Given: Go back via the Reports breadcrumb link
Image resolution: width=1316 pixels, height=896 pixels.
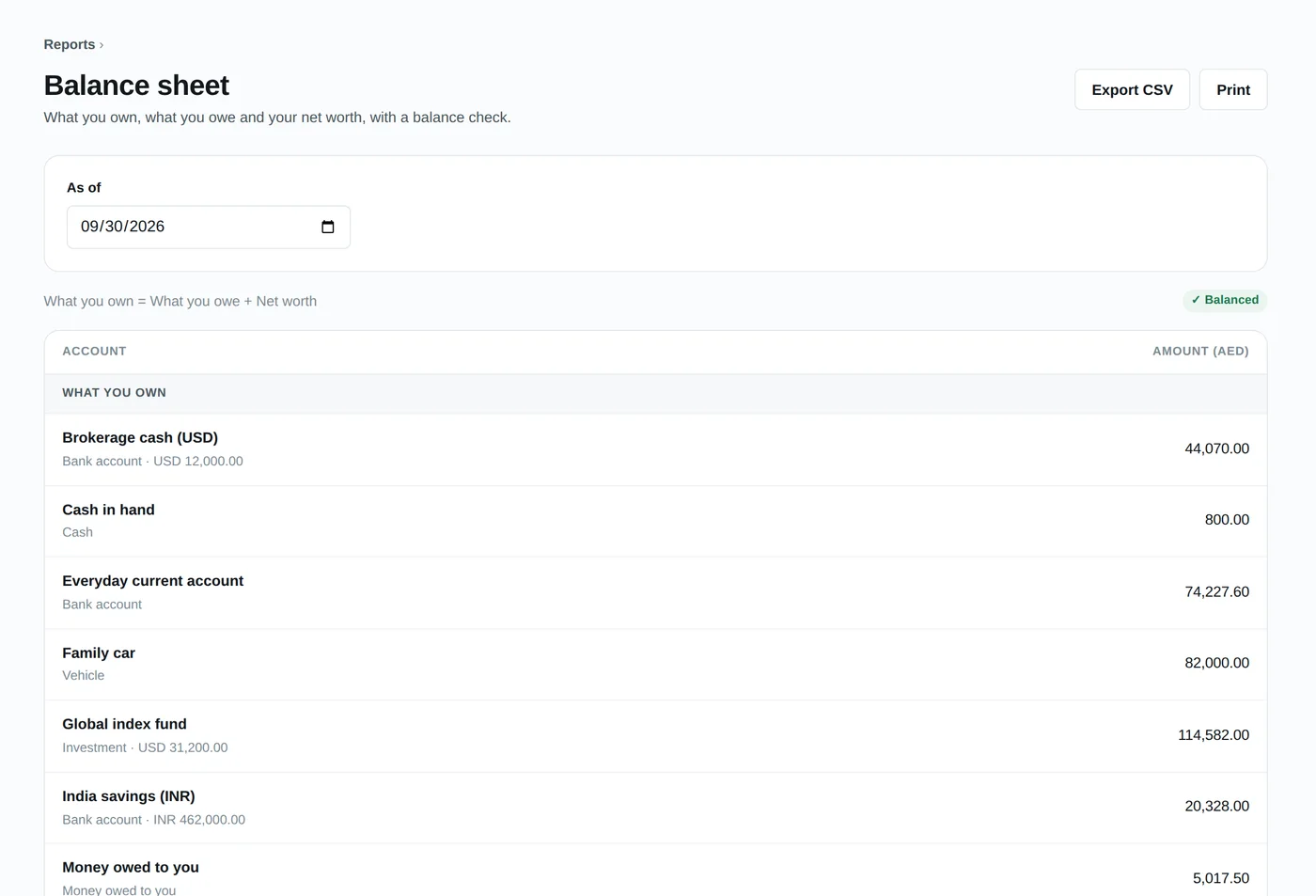Looking at the screenshot, I should pyautogui.click(x=70, y=44).
